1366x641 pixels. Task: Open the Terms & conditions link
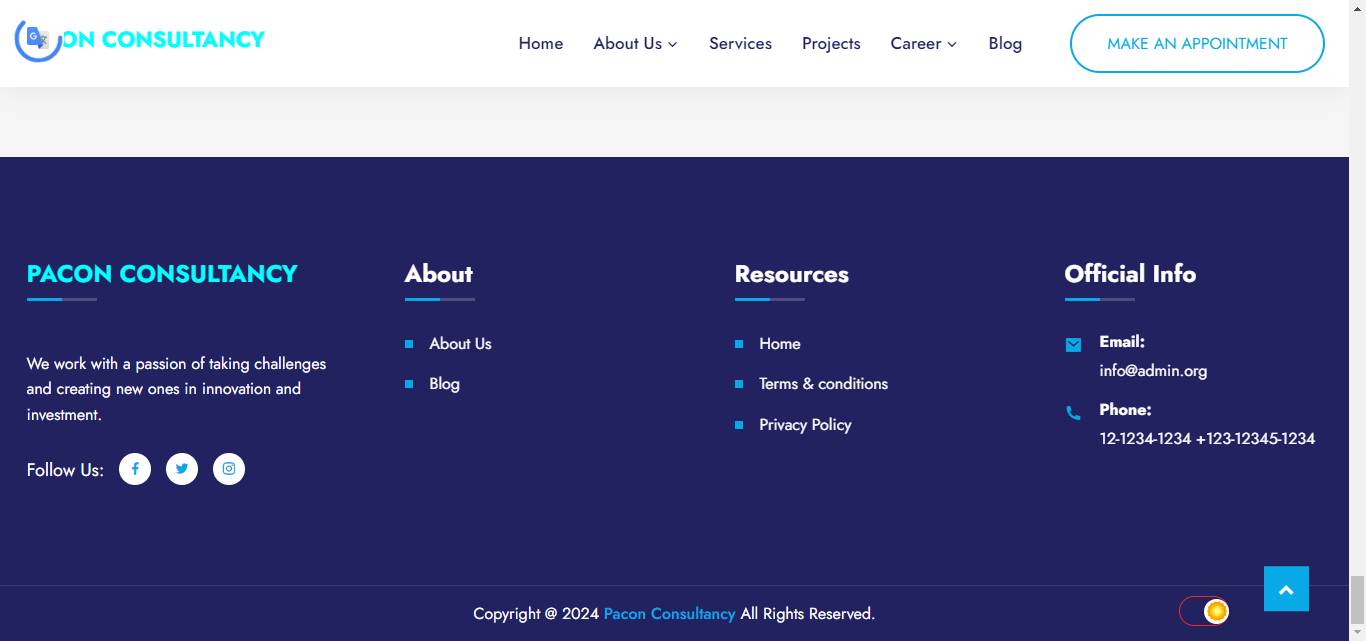pos(823,384)
